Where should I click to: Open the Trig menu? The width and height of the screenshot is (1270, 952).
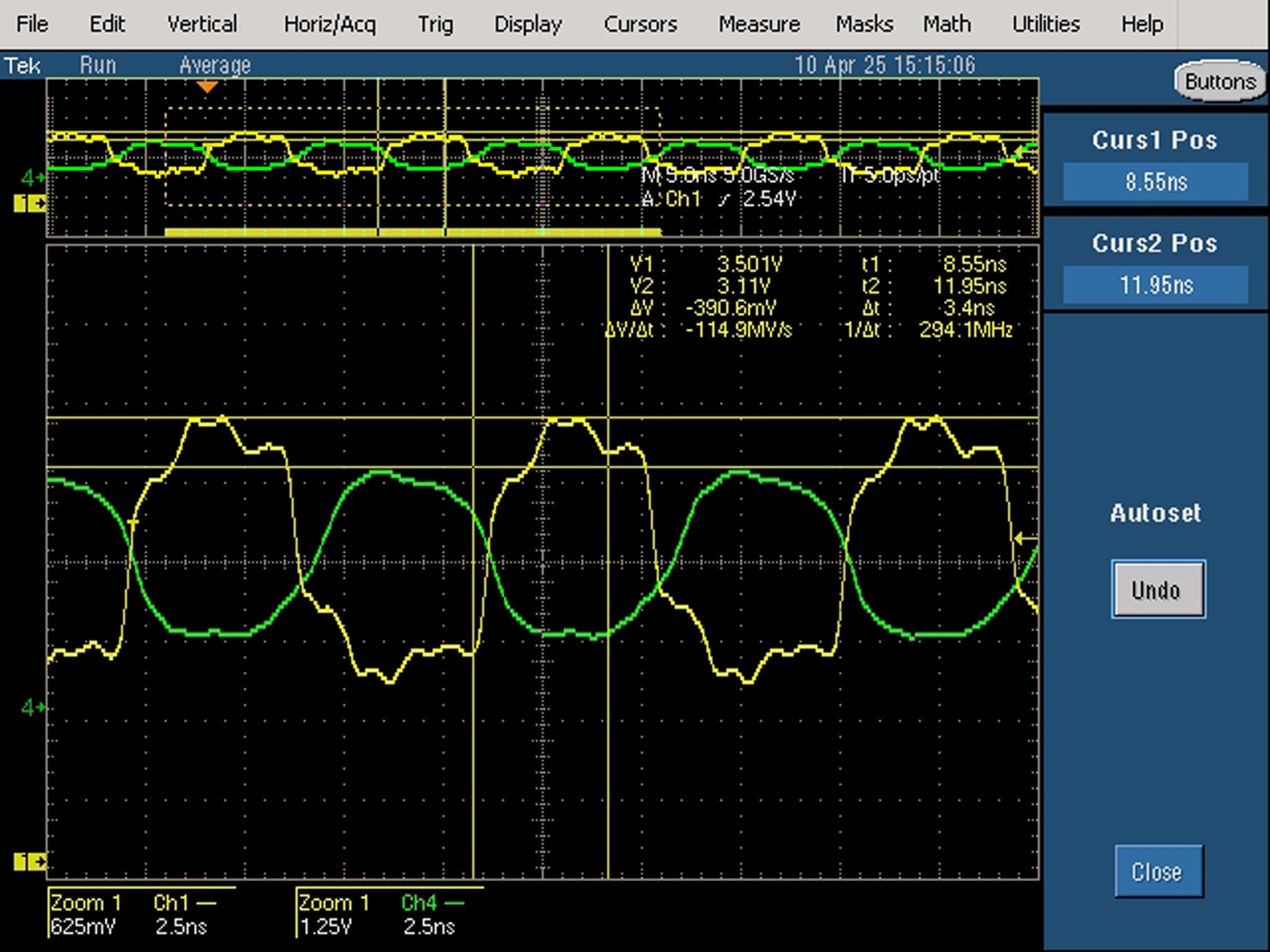click(x=435, y=24)
